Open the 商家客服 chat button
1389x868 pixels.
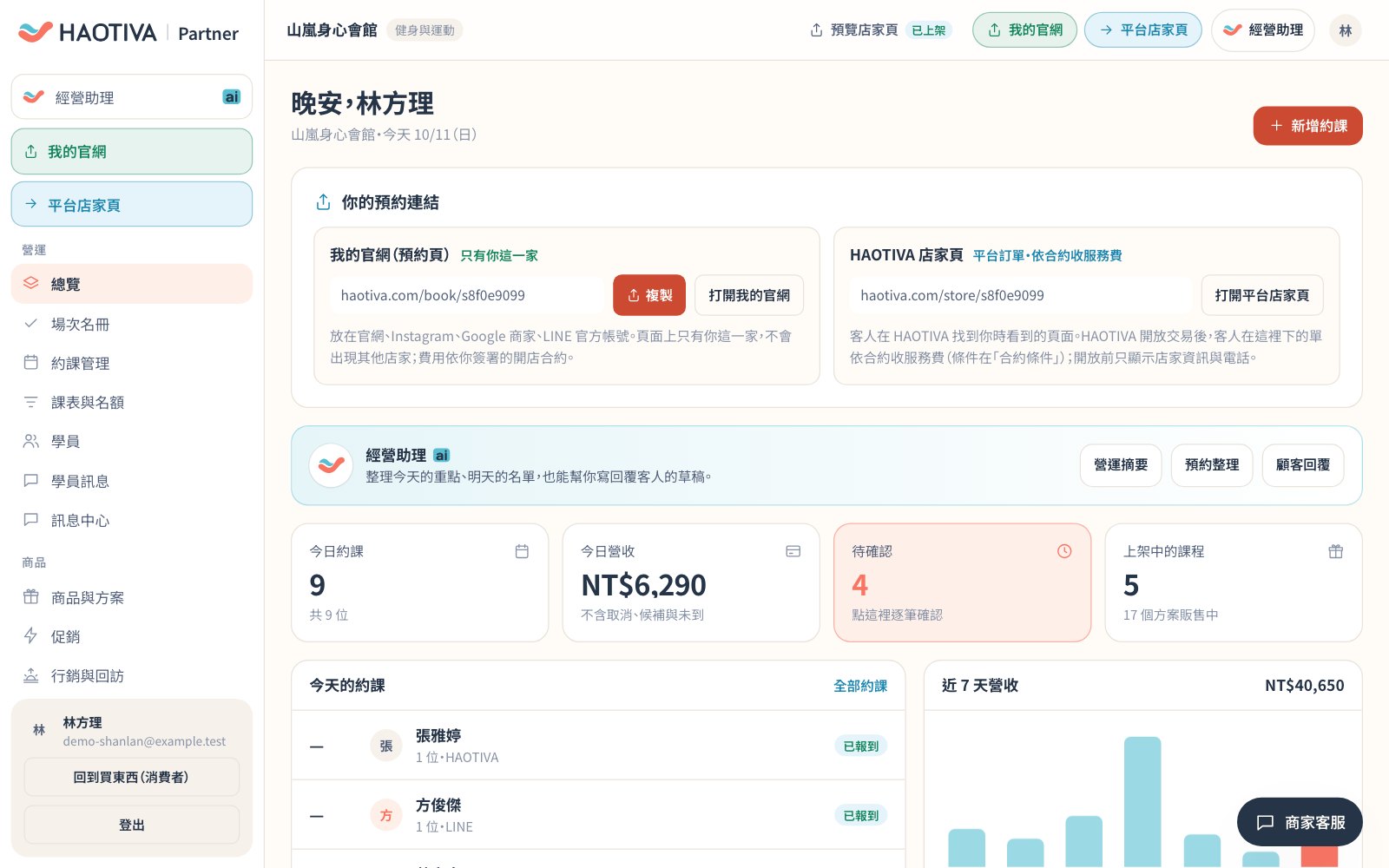point(1300,822)
